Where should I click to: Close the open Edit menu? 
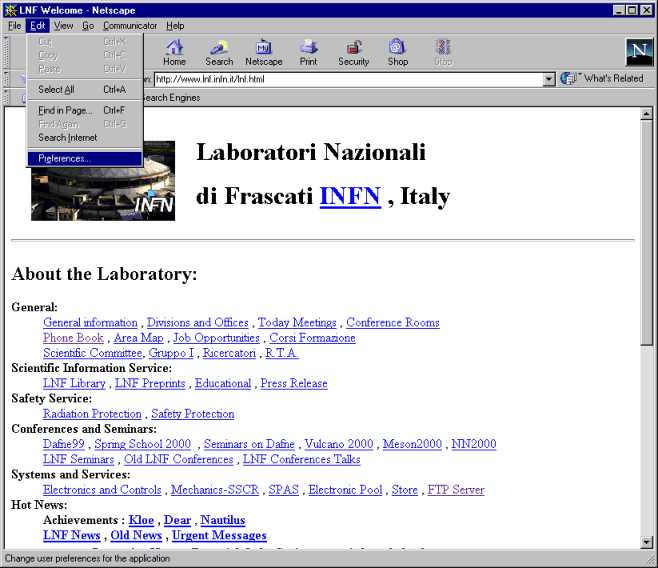pyautogui.click(x=37, y=26)
